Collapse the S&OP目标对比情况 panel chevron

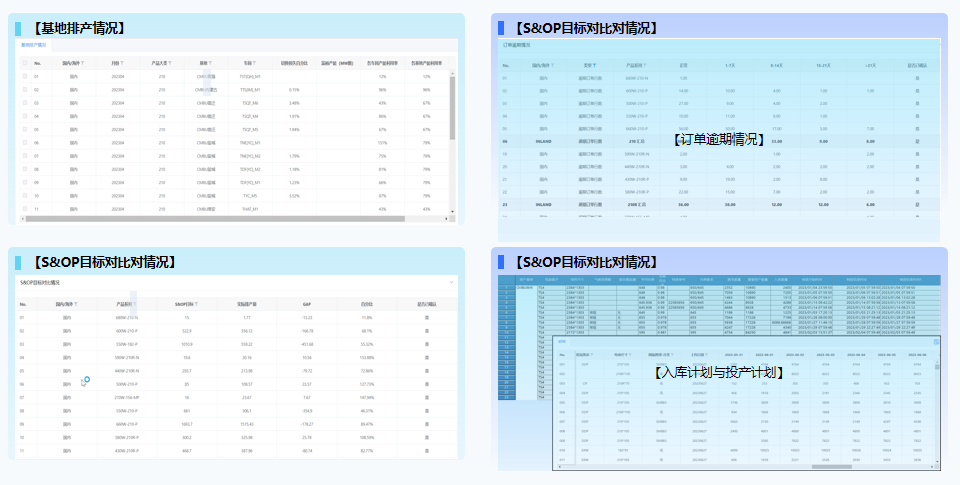click(451, 283)
